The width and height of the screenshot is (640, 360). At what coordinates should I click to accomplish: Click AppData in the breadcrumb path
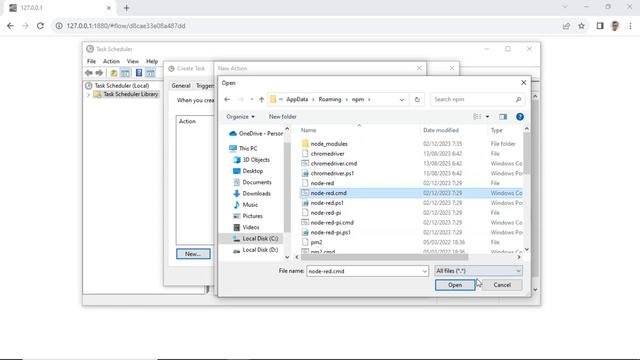tap(297, 99)
